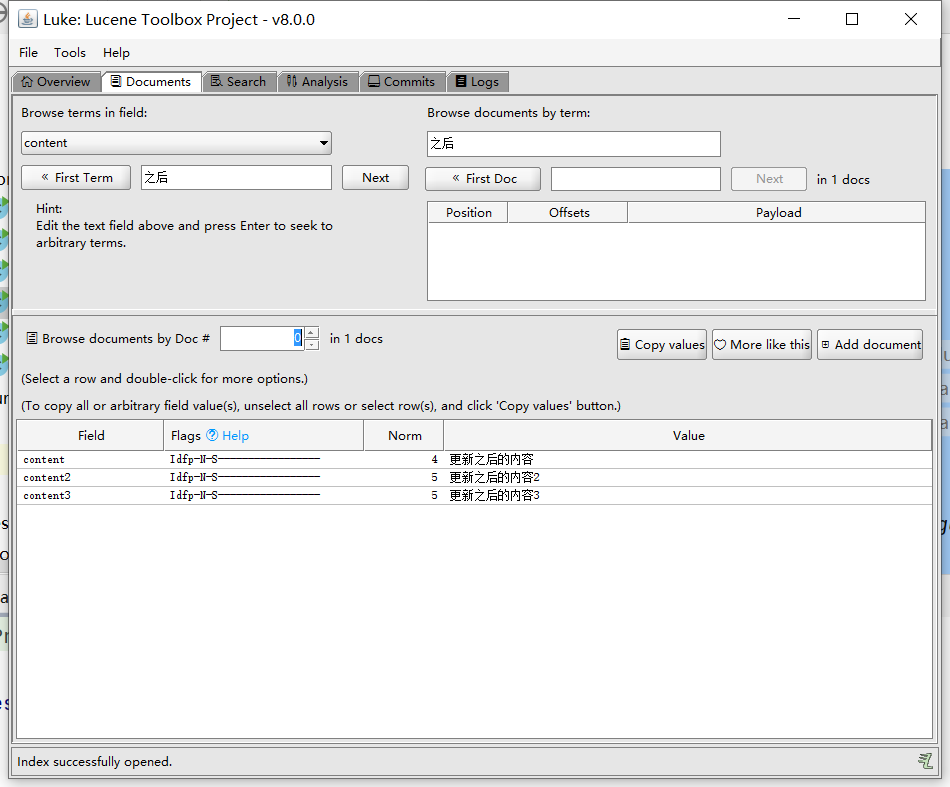The image size is (950, 787).
Task: Click Next beside the term field
Action: 376,178
